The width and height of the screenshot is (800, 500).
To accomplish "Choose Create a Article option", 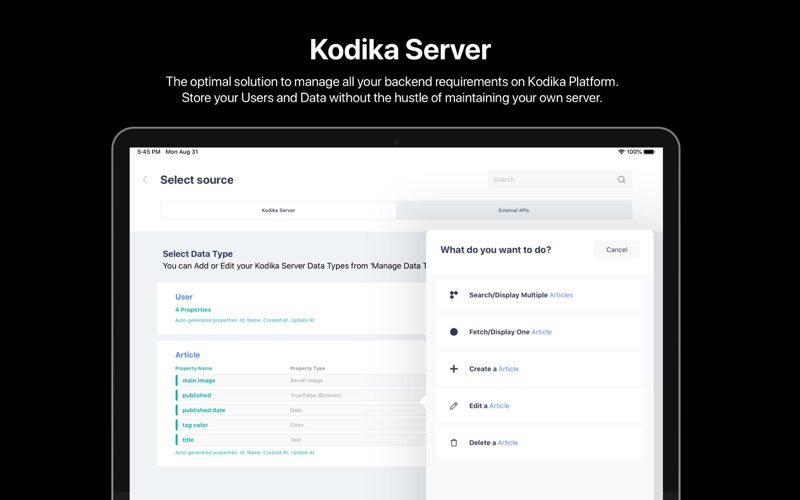I will coord(539,368).
